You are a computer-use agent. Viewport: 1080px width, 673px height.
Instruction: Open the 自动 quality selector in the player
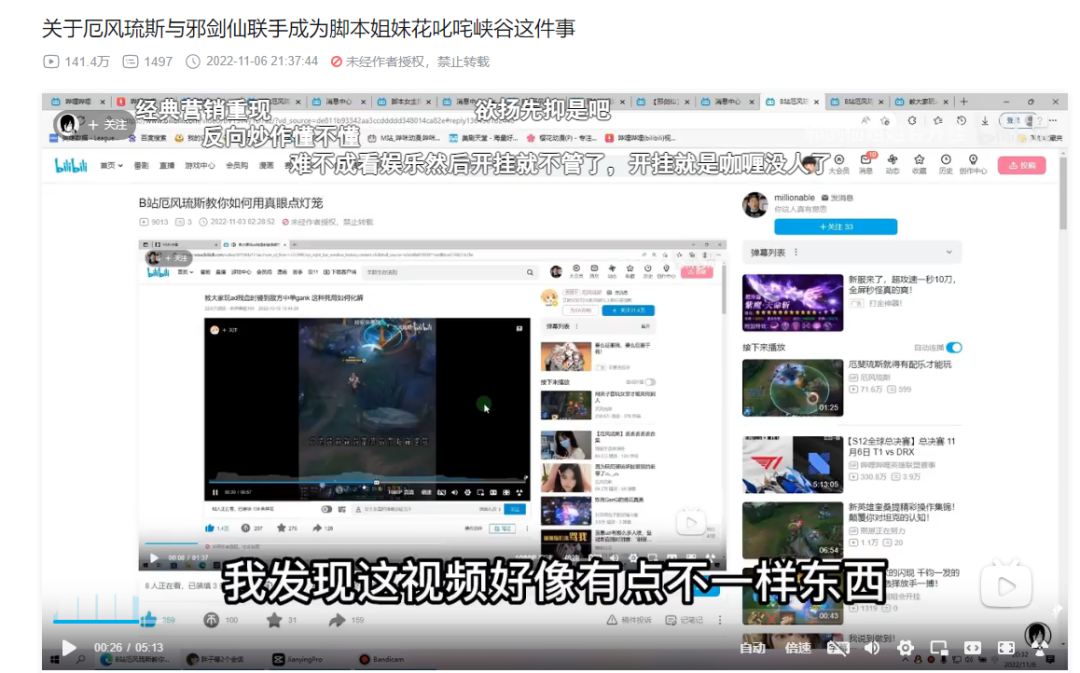[x=752, y=648]
